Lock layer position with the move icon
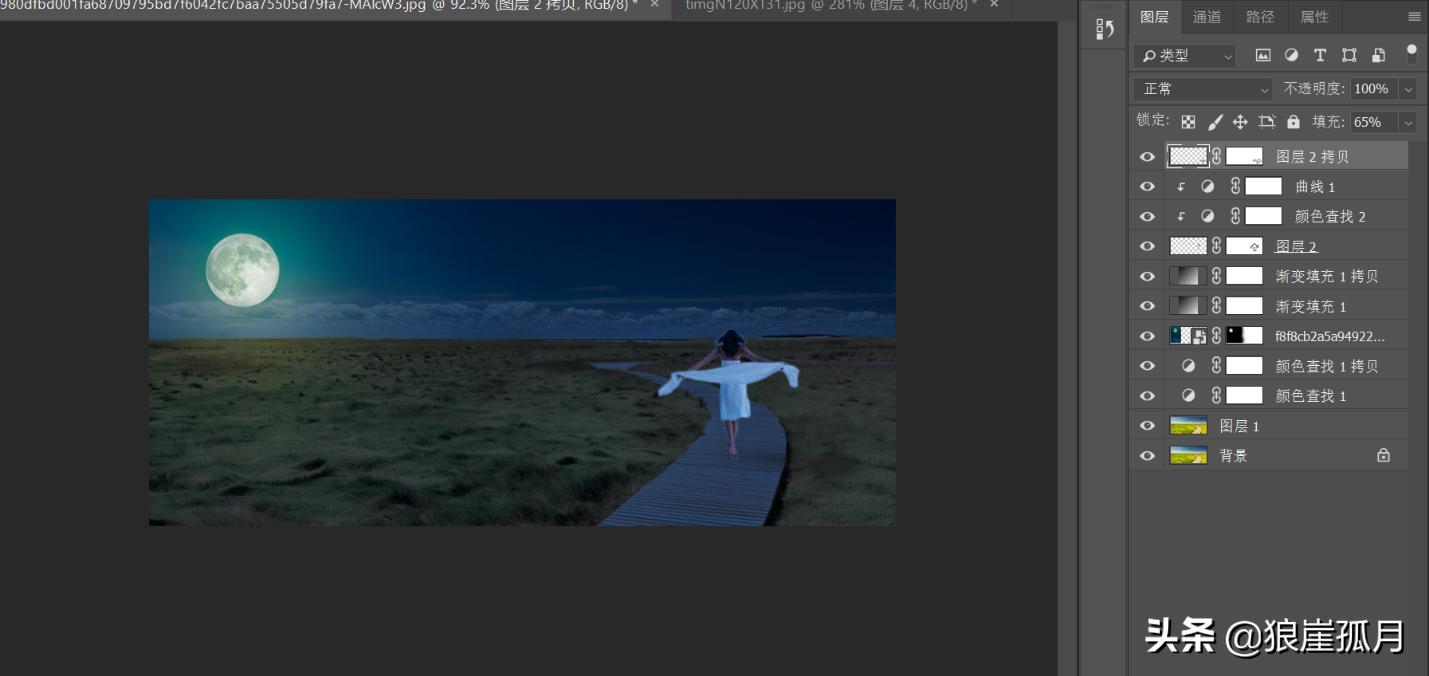The height and width of the screenshot is (676, 1429). 1242,122
